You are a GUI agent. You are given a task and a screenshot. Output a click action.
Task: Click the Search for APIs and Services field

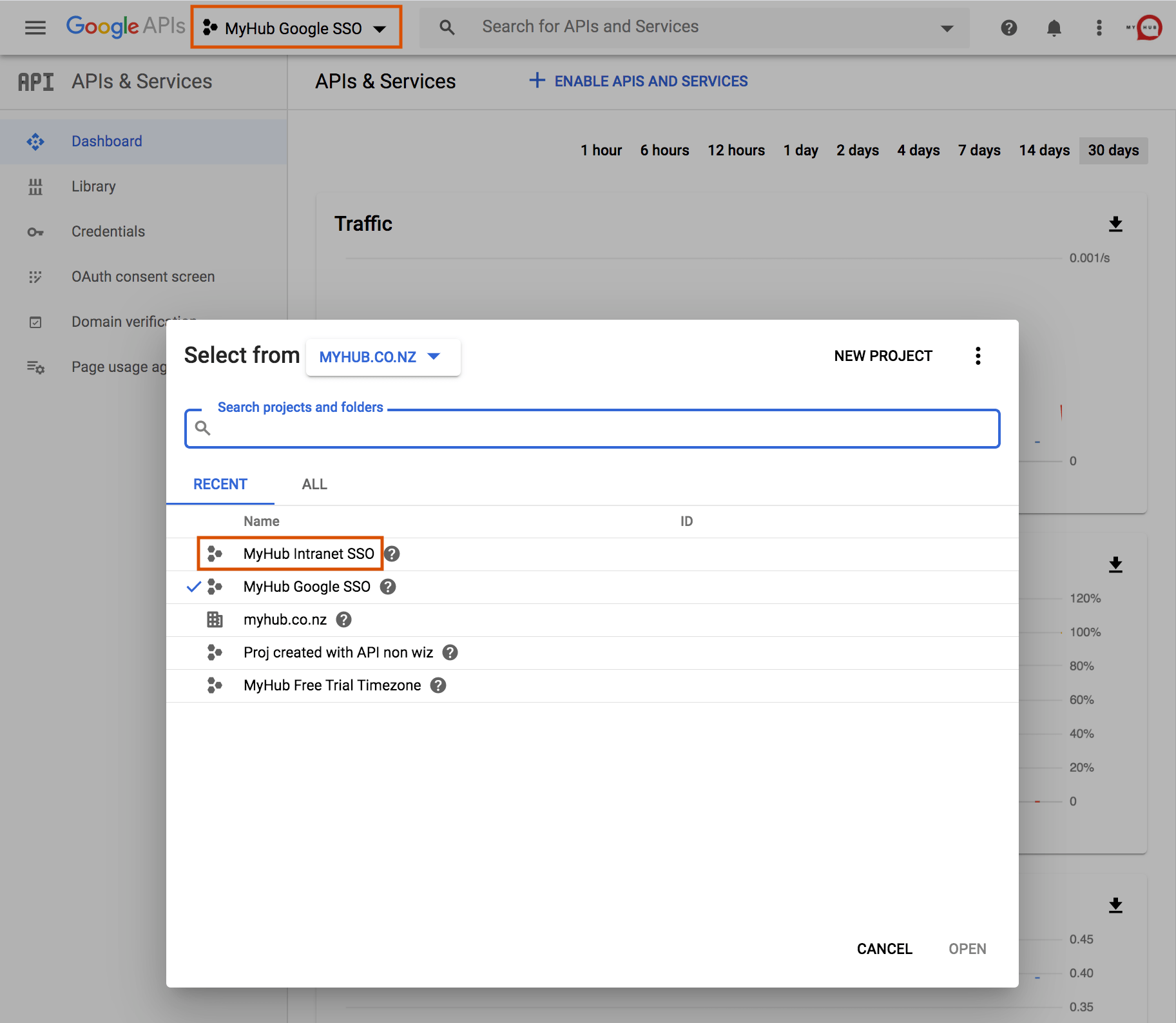(x=695, y=28)
